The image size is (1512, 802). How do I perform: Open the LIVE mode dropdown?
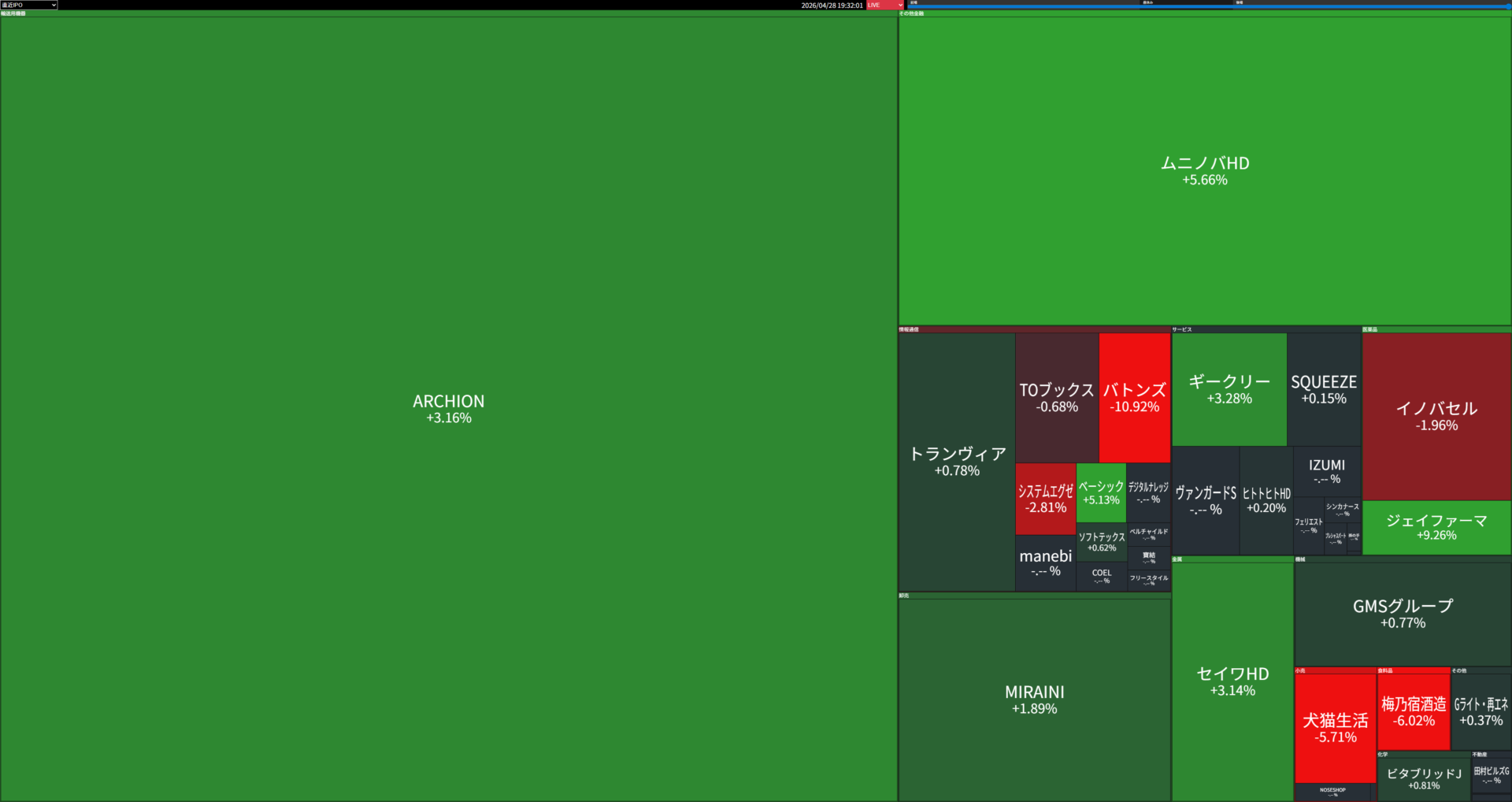[884, 5]
